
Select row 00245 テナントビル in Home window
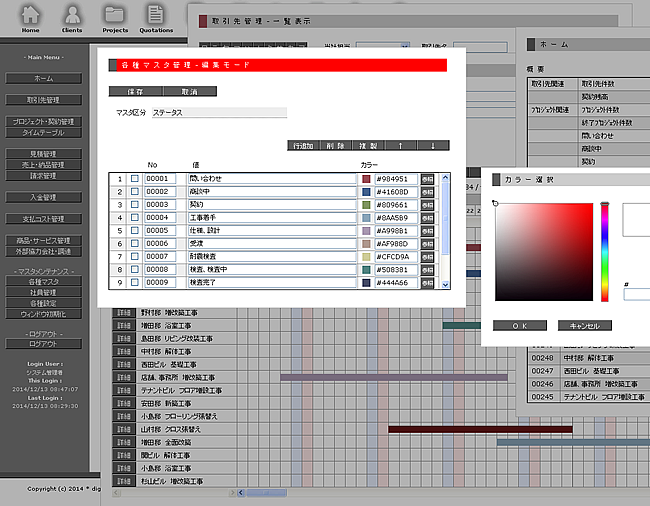tap(589, 397)
